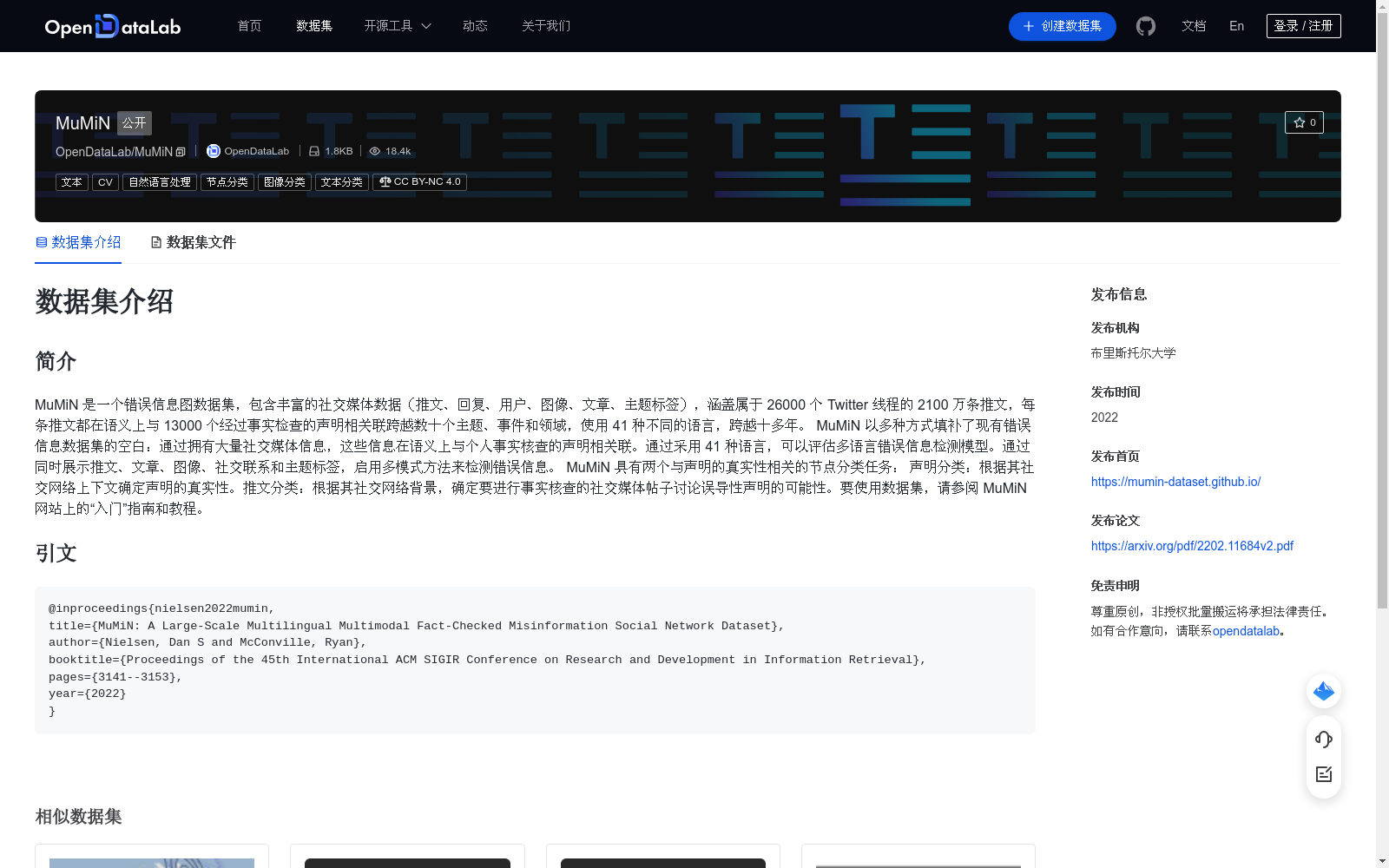Open the GitHub icon in the navbar
Screen dimensions: 1389x868
coord(1145,26)
